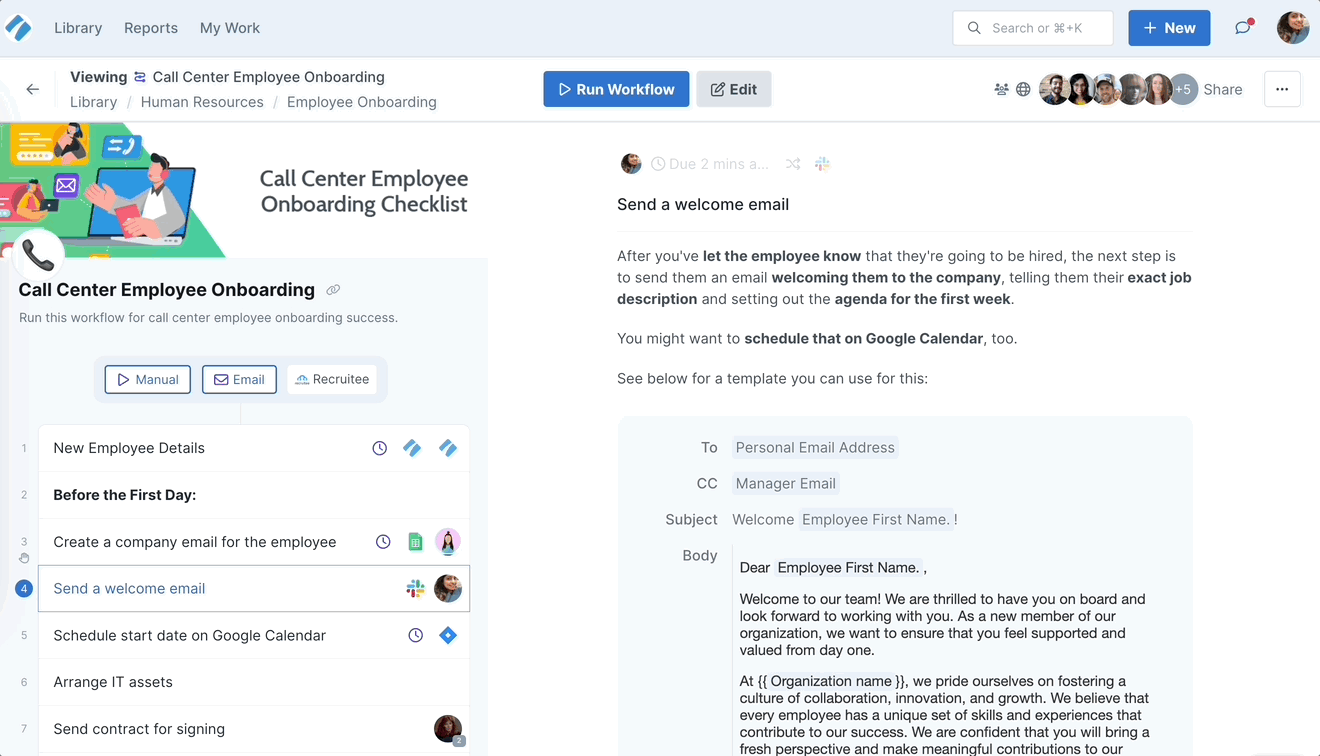Screen dimensions: 1320x756
Task: Click the Human Resources breadcrumb link
Action: point(202,102)
